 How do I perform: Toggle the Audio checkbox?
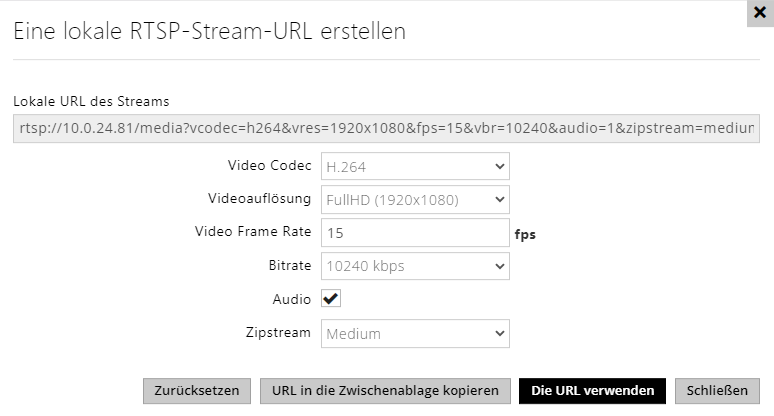[330, 299]
